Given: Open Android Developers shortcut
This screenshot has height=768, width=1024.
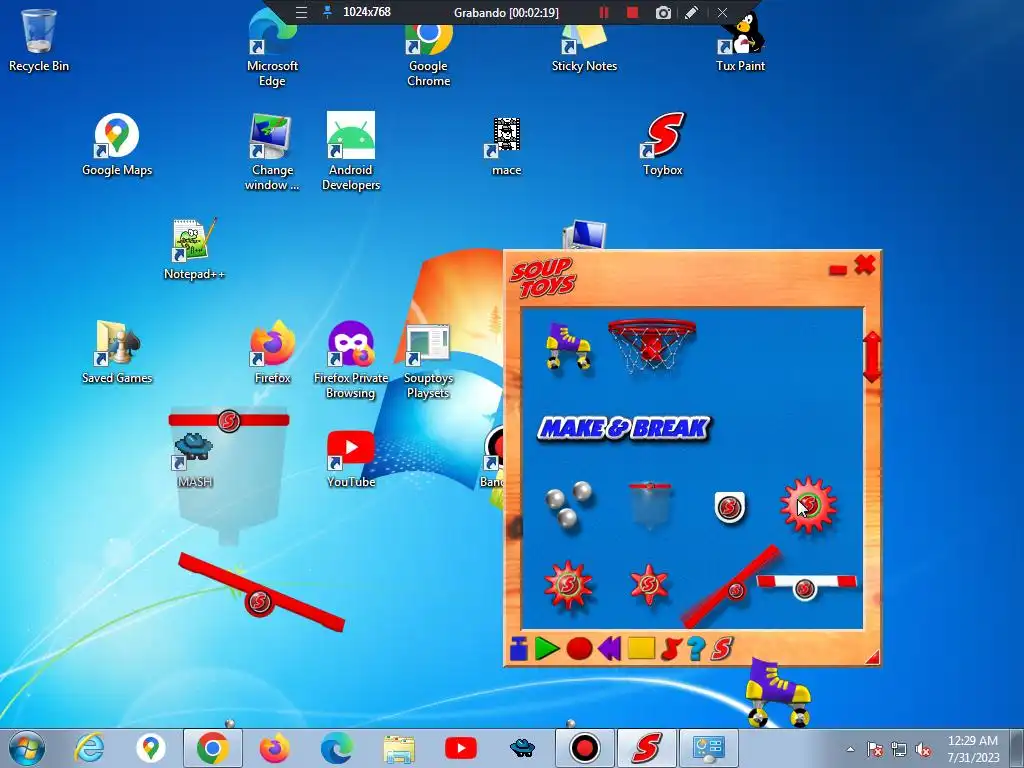Looking at the screenshot, I should click(351, 152).
